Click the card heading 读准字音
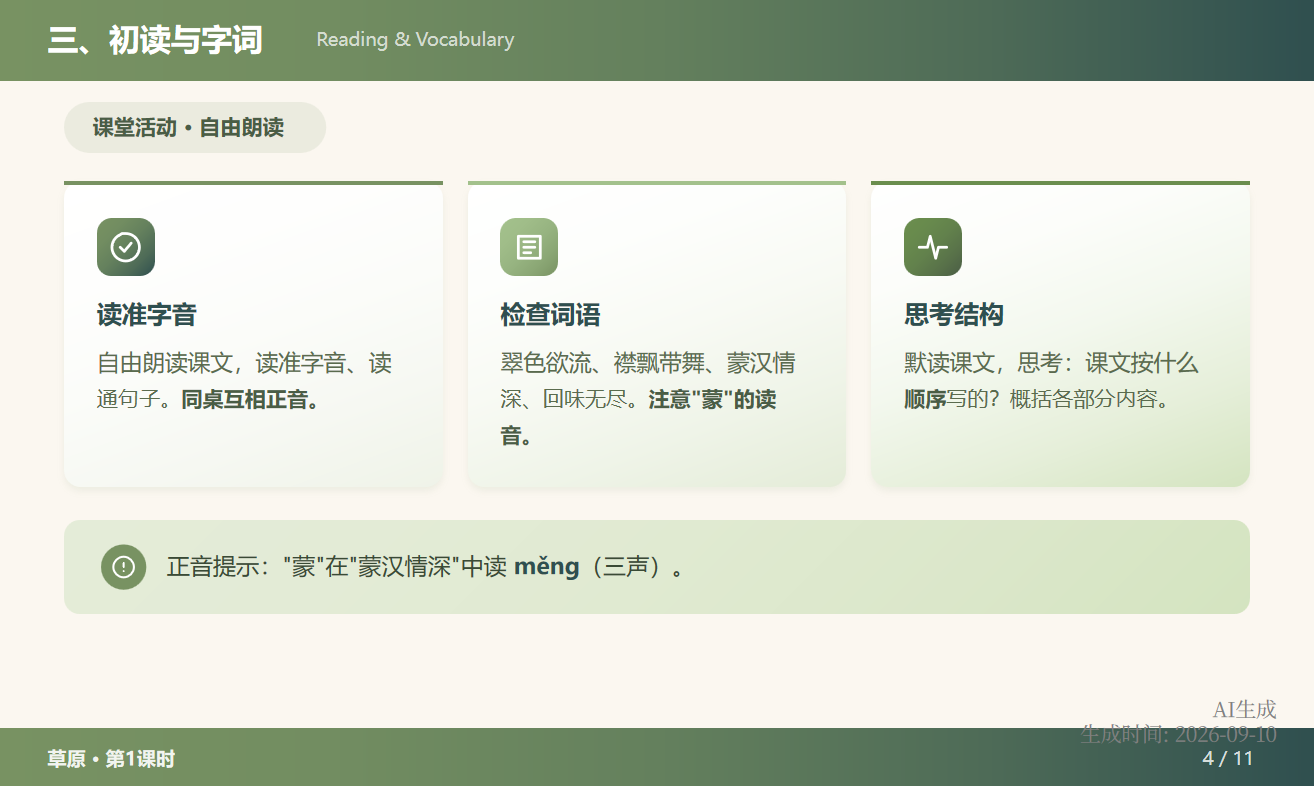 (x=147, y=315)
